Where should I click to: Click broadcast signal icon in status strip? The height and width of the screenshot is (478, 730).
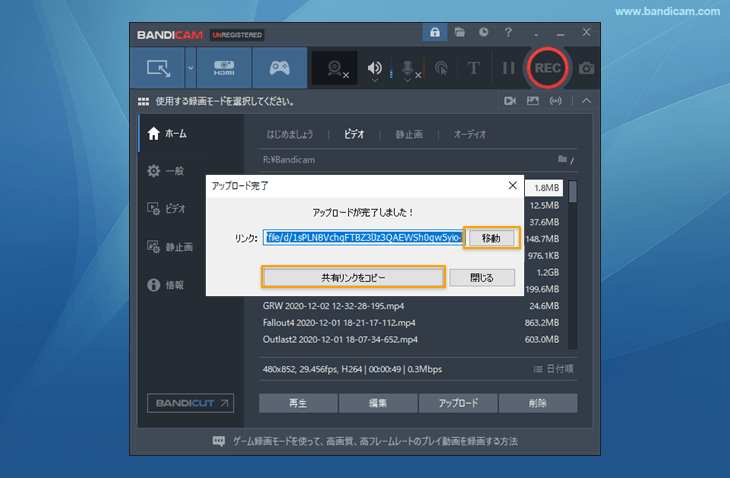(x=555, y=101)
